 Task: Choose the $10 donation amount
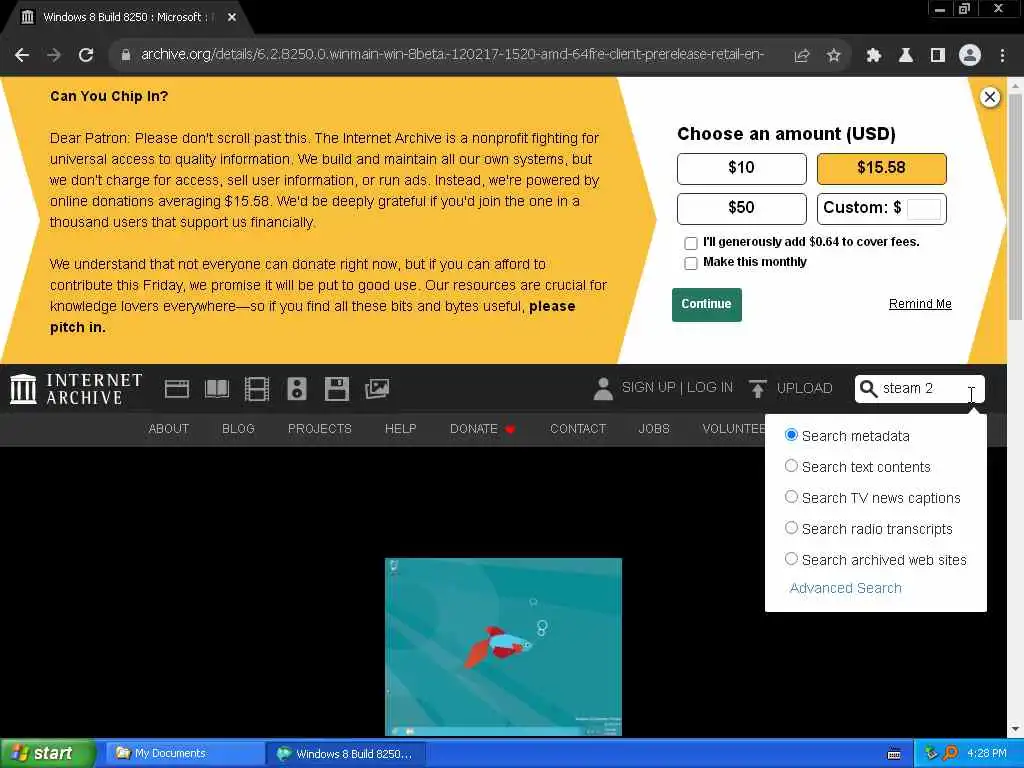click(x=741, y=168)
